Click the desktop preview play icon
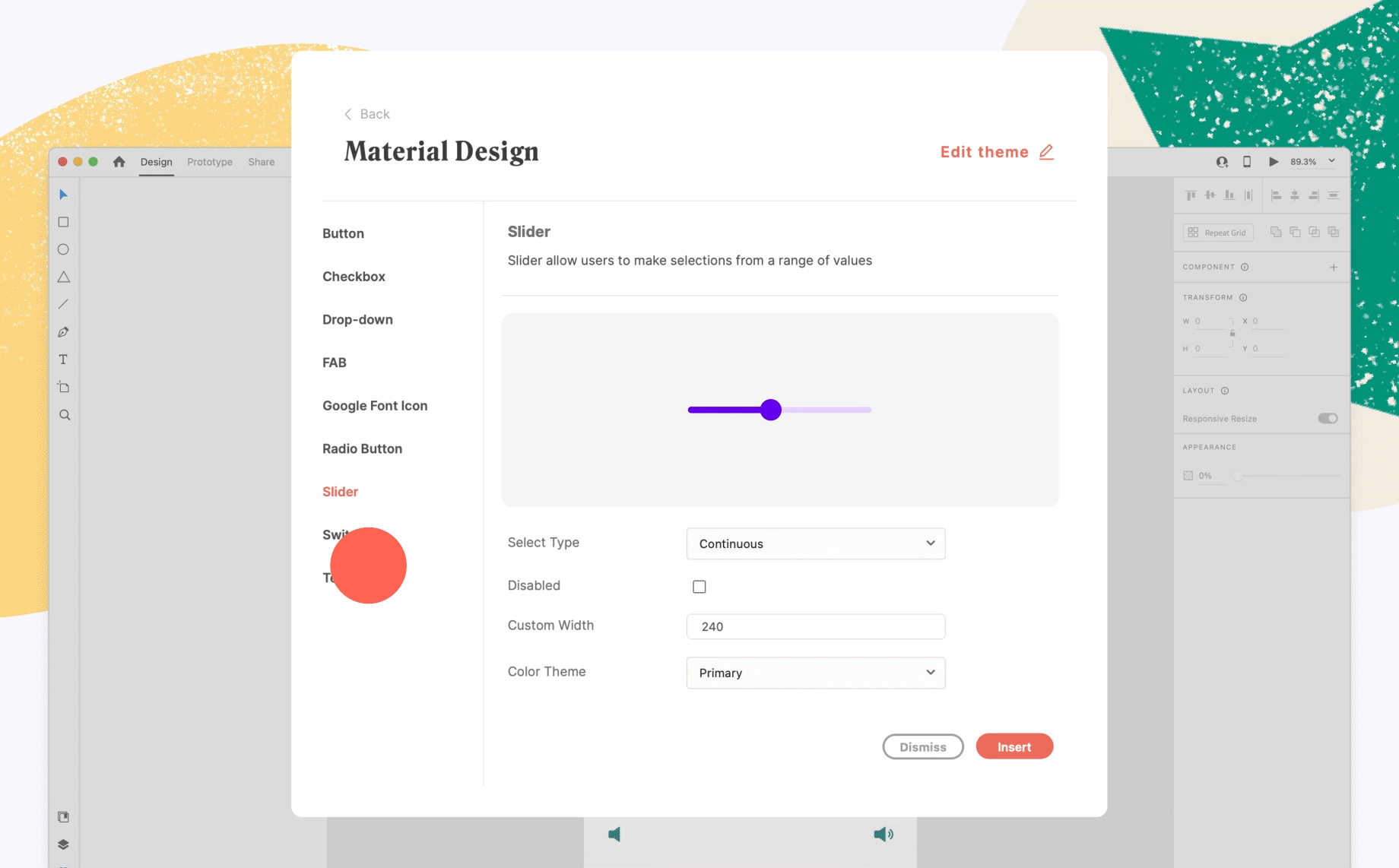 click(x=1274, y=162)
